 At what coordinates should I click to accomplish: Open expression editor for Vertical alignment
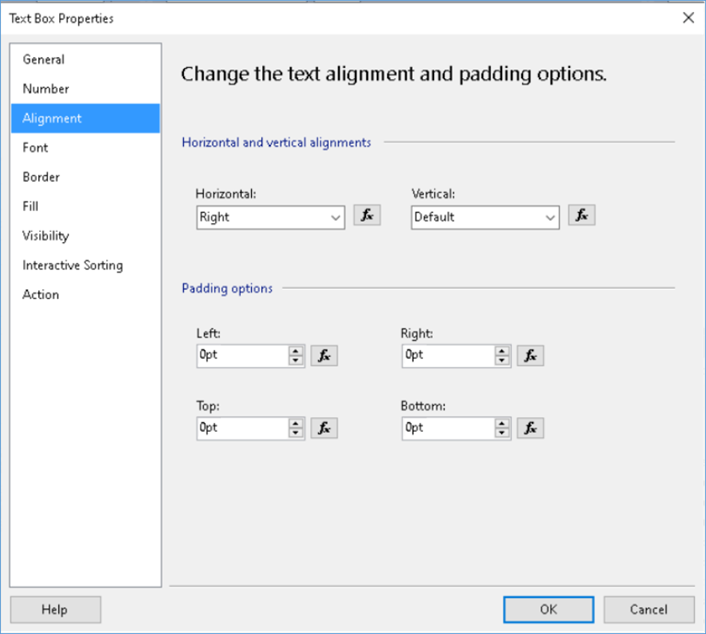pos(581,215)
